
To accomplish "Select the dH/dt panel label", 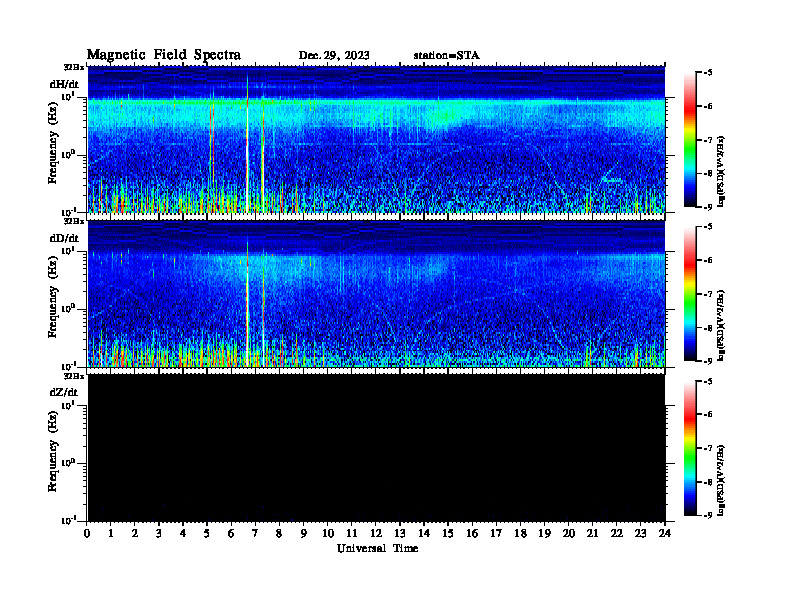I will (64, 84).
